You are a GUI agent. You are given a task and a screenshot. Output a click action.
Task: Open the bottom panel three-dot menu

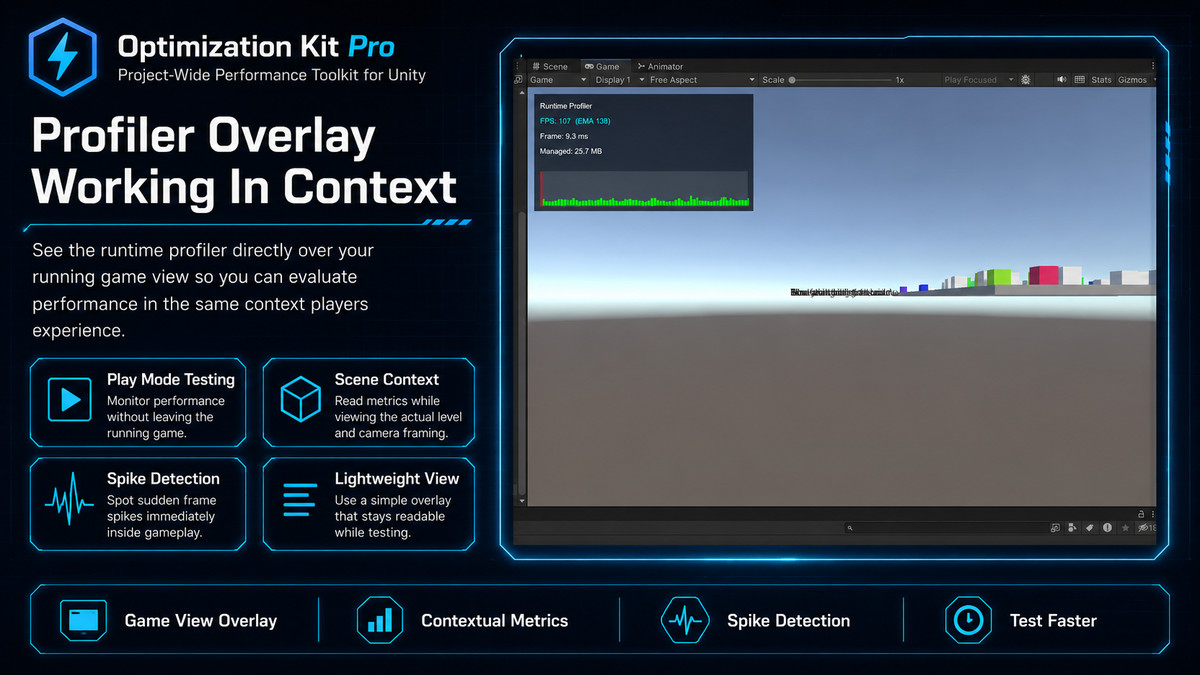1153,513
